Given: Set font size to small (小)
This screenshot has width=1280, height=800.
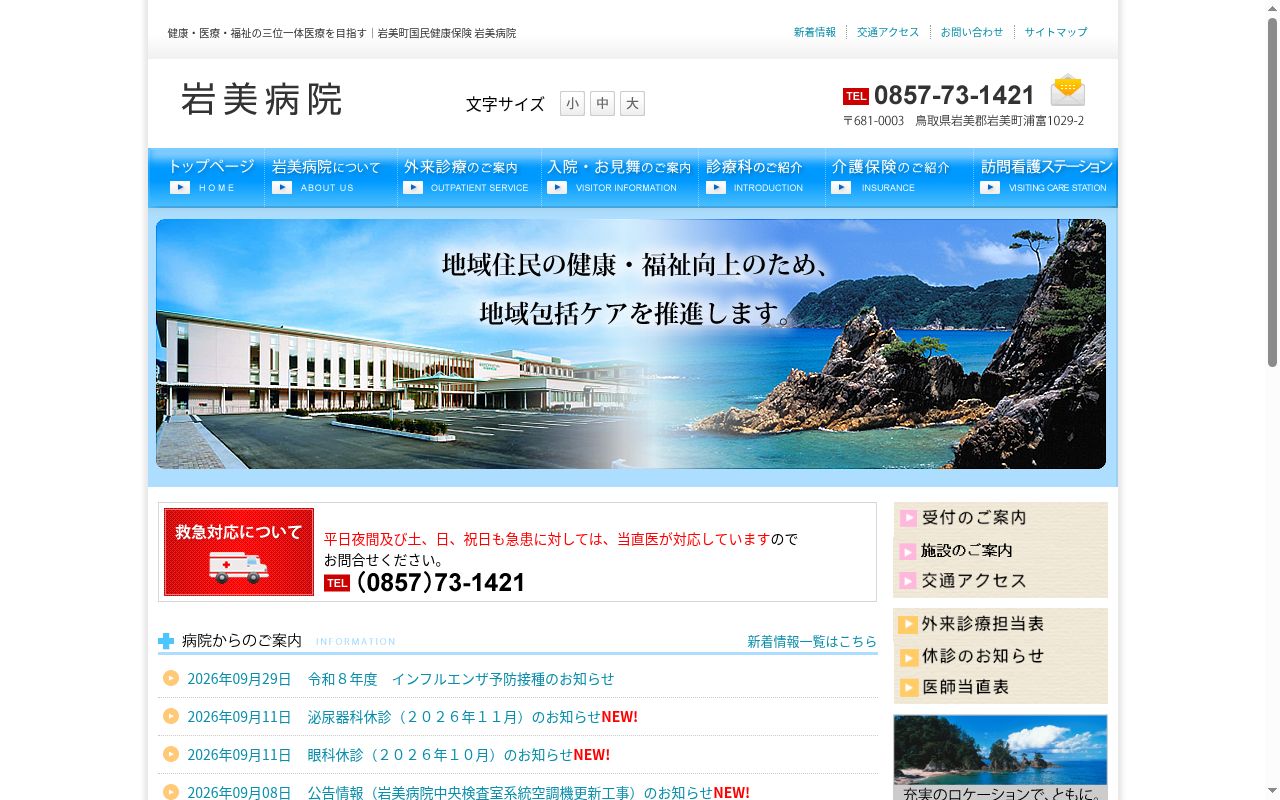Looking at the screenshot, I should pos(572,104).
